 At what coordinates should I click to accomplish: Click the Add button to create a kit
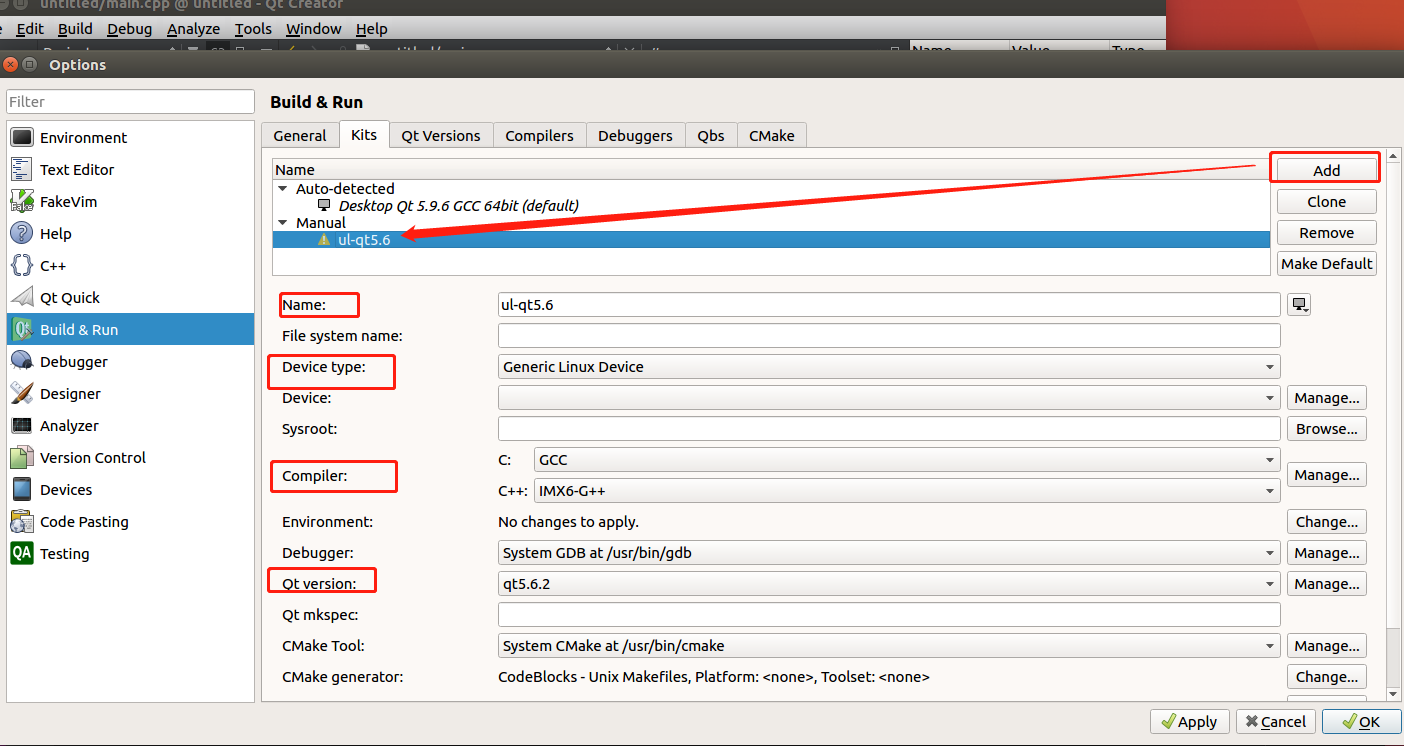click(x=1325, y=170)
